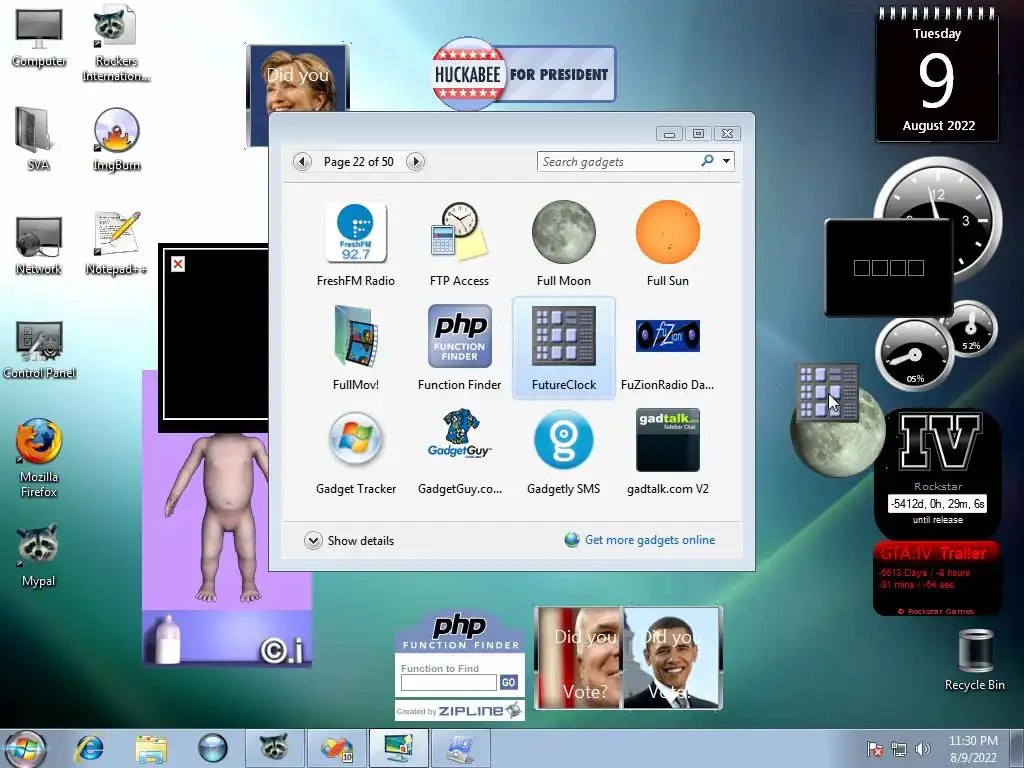Click the network tray icon
Viewport: 1024px width, 768px height.
tap(899, 749)
